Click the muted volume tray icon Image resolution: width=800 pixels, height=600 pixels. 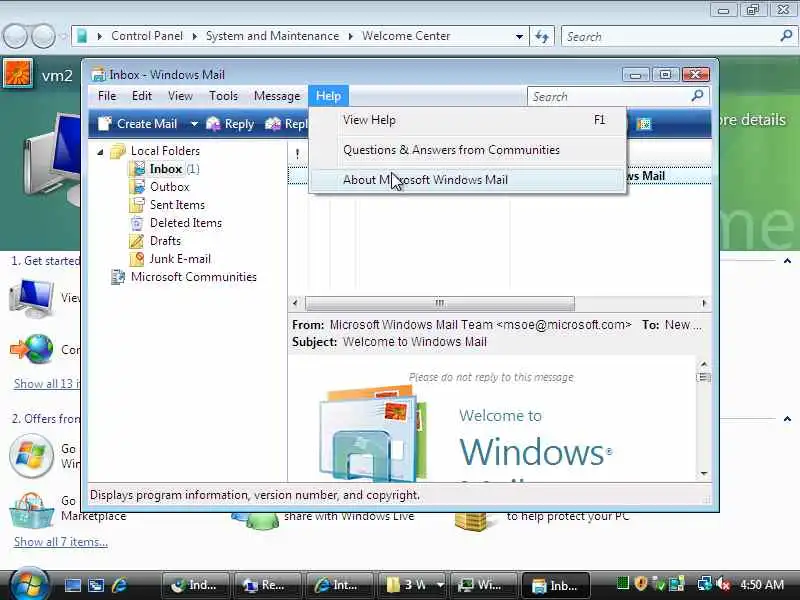click(722, 584)
